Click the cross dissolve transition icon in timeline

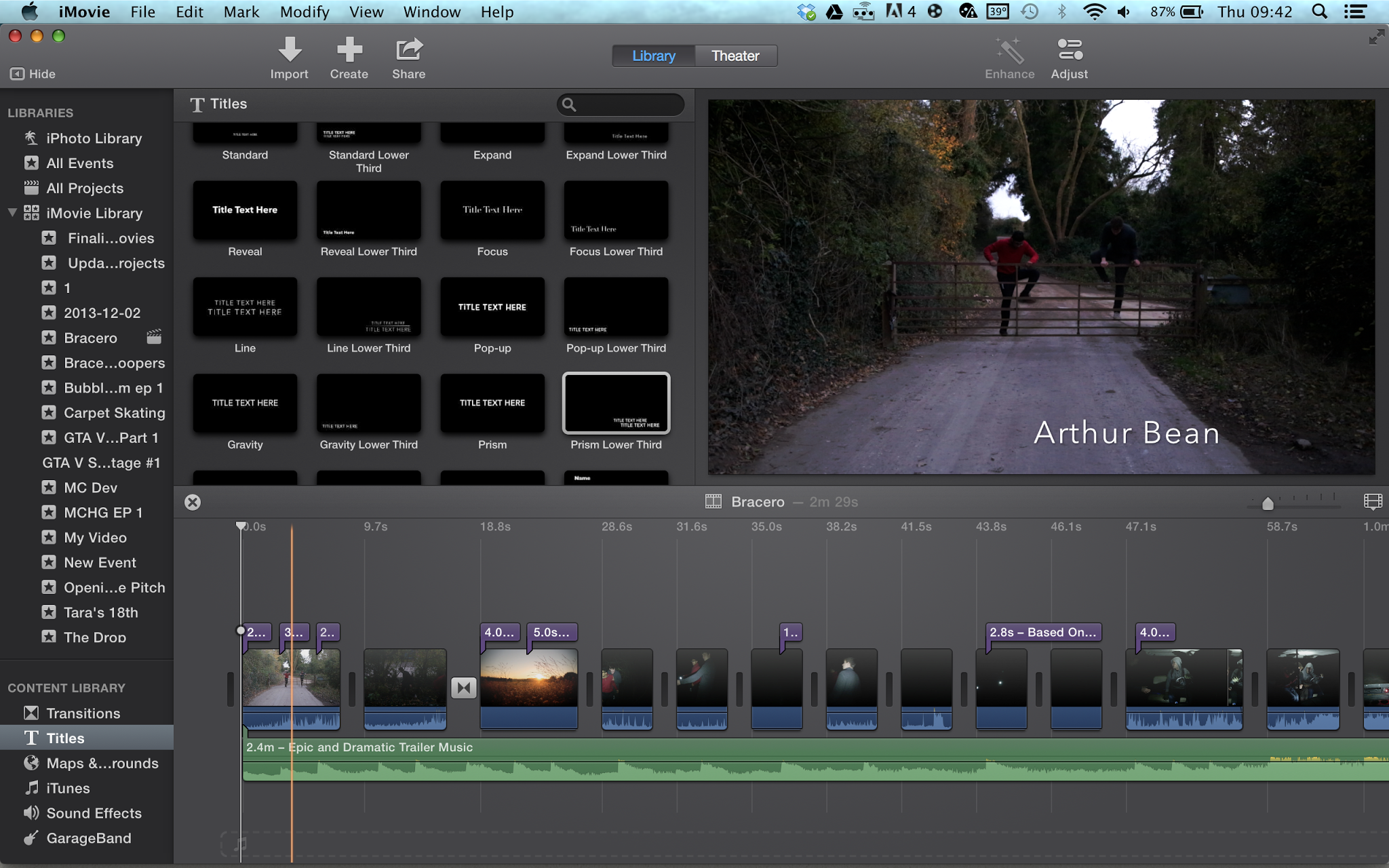pos(464,688)
